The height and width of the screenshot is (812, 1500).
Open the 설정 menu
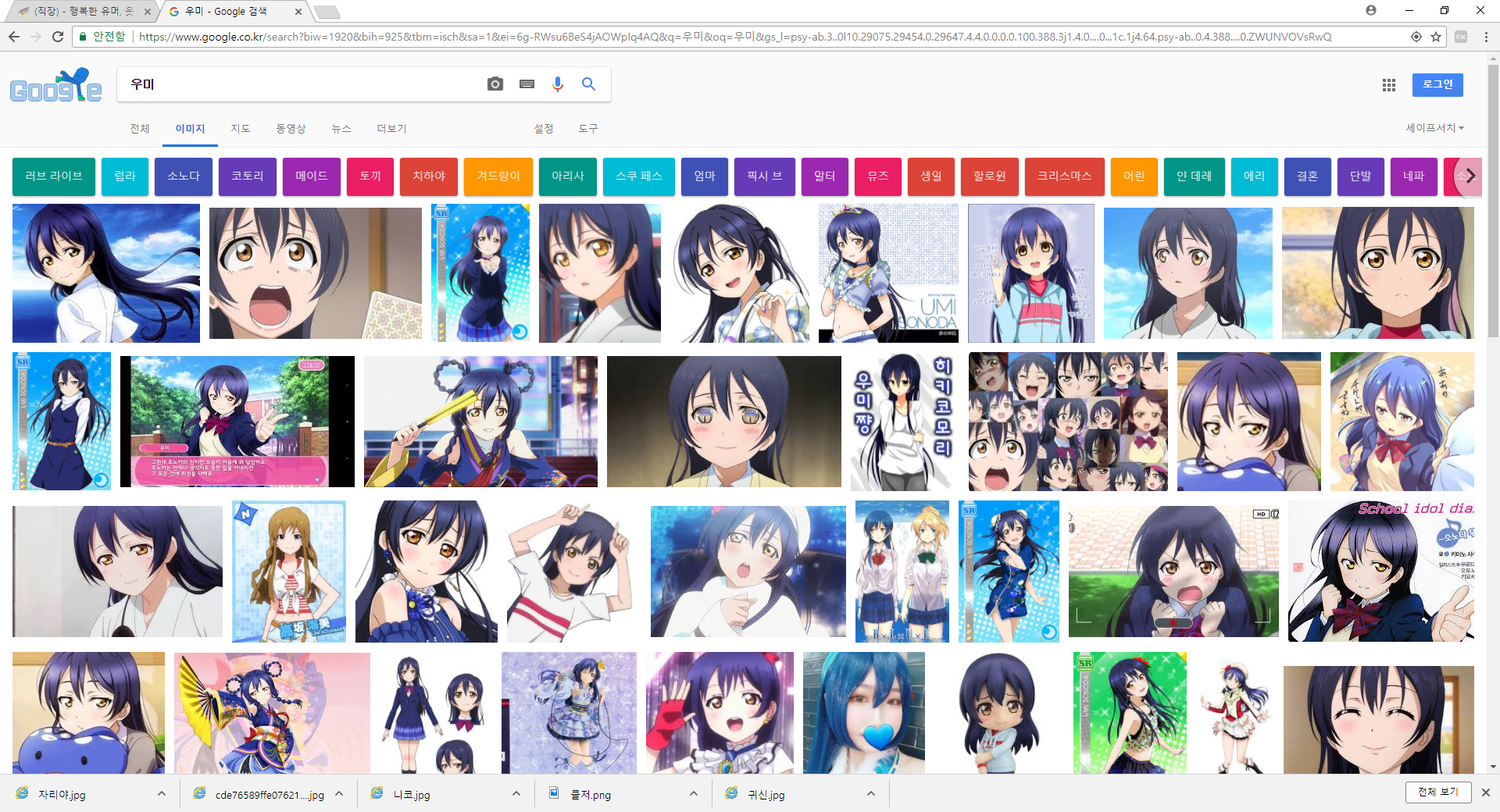[544, 129]
